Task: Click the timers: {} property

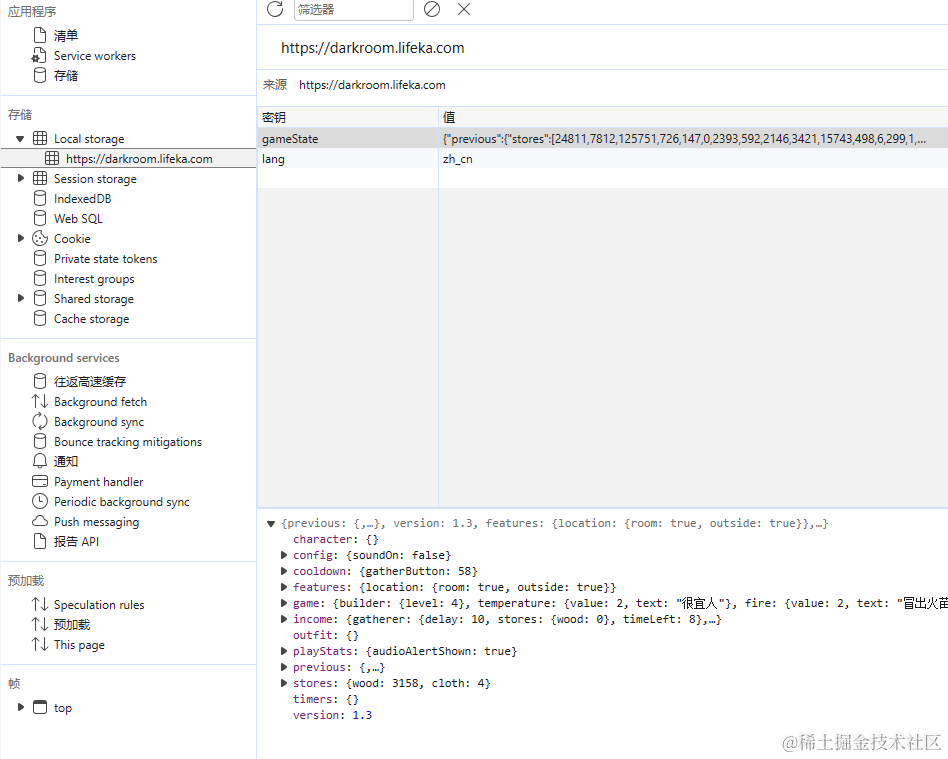Action: pos(326,699)
